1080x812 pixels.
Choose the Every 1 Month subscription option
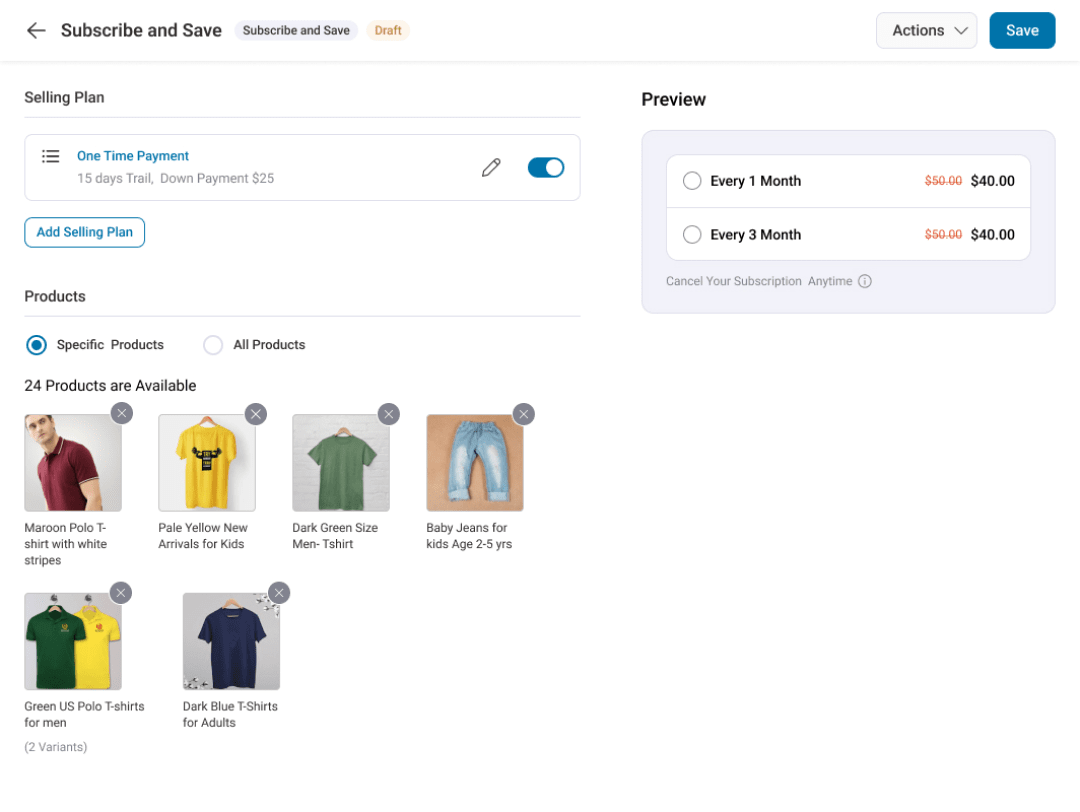coord(691,181)
